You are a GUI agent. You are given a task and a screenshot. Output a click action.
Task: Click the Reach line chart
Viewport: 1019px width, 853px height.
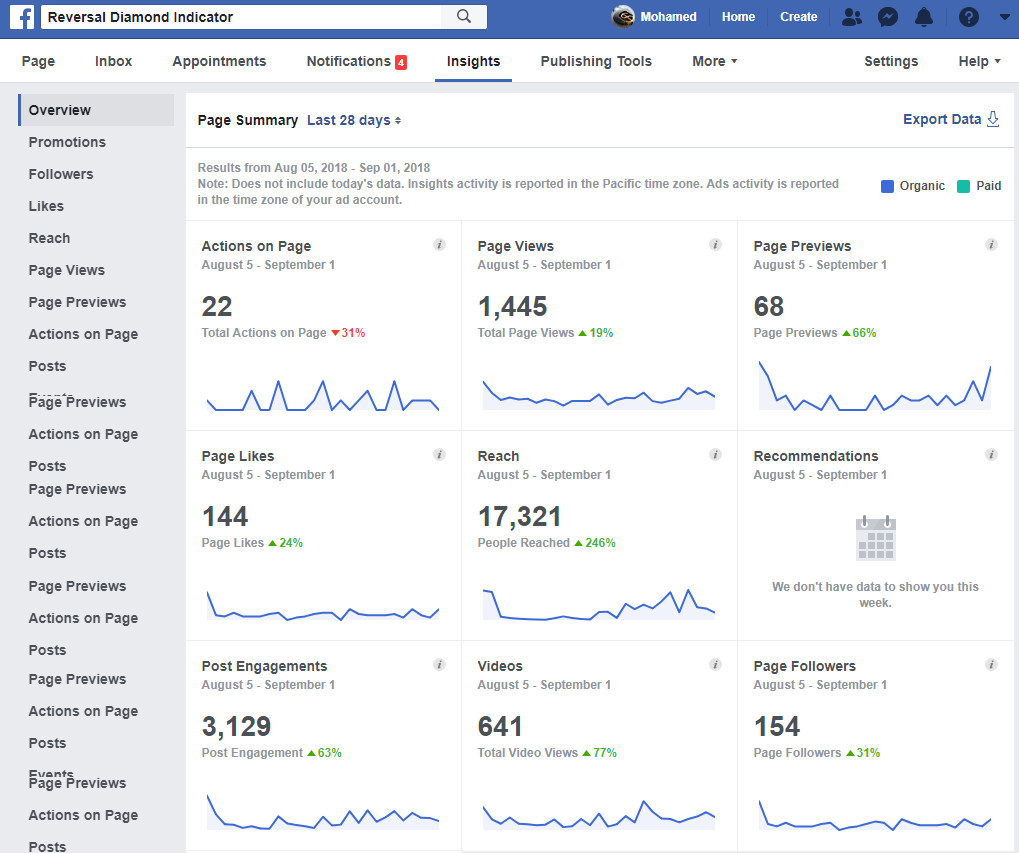[x=599, y=604]
